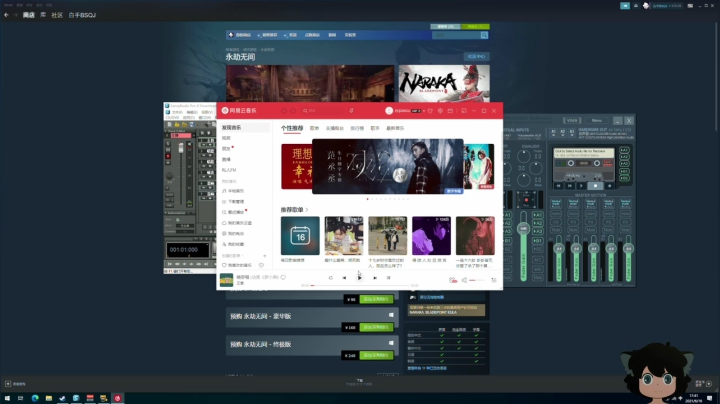Open 私人FM in the NetEase sidebar

(229, 170)
